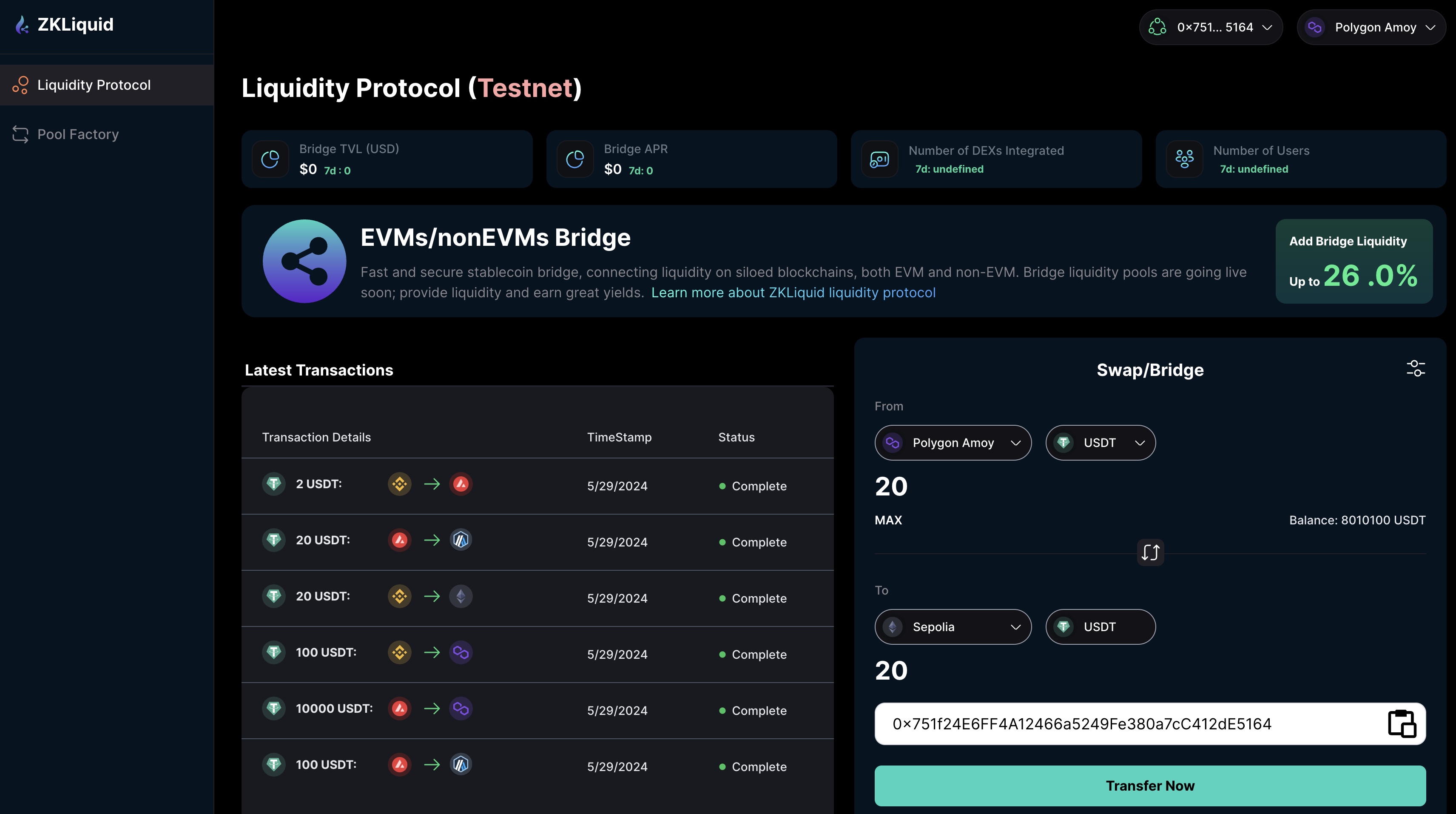Screen dimensions: 1456x814
Task: Click the EVMs/nonEVMs Bridge share icon
Action: coord(304,261)
